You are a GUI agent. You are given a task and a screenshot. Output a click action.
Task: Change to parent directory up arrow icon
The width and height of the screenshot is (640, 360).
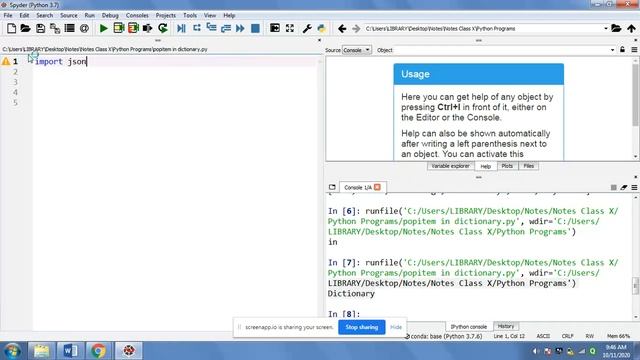coord(631,29)
